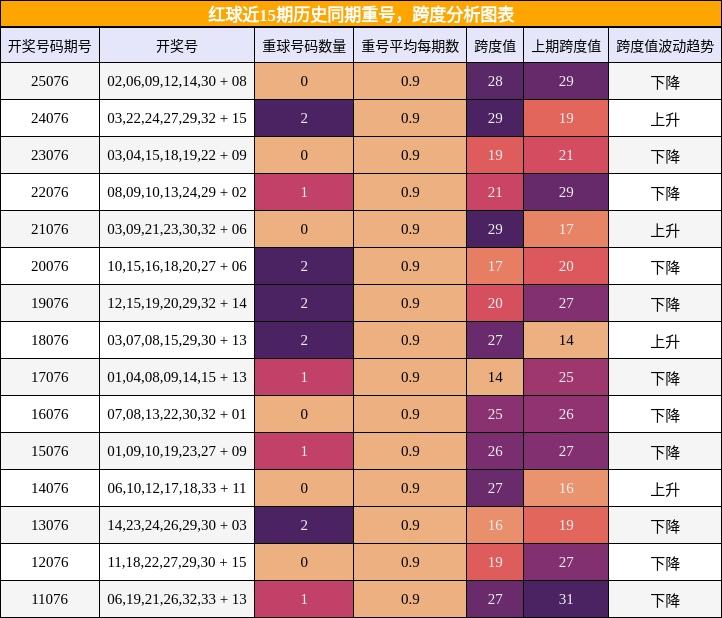
Task: Click trend 上升 in row 24076
Action: 665,119
